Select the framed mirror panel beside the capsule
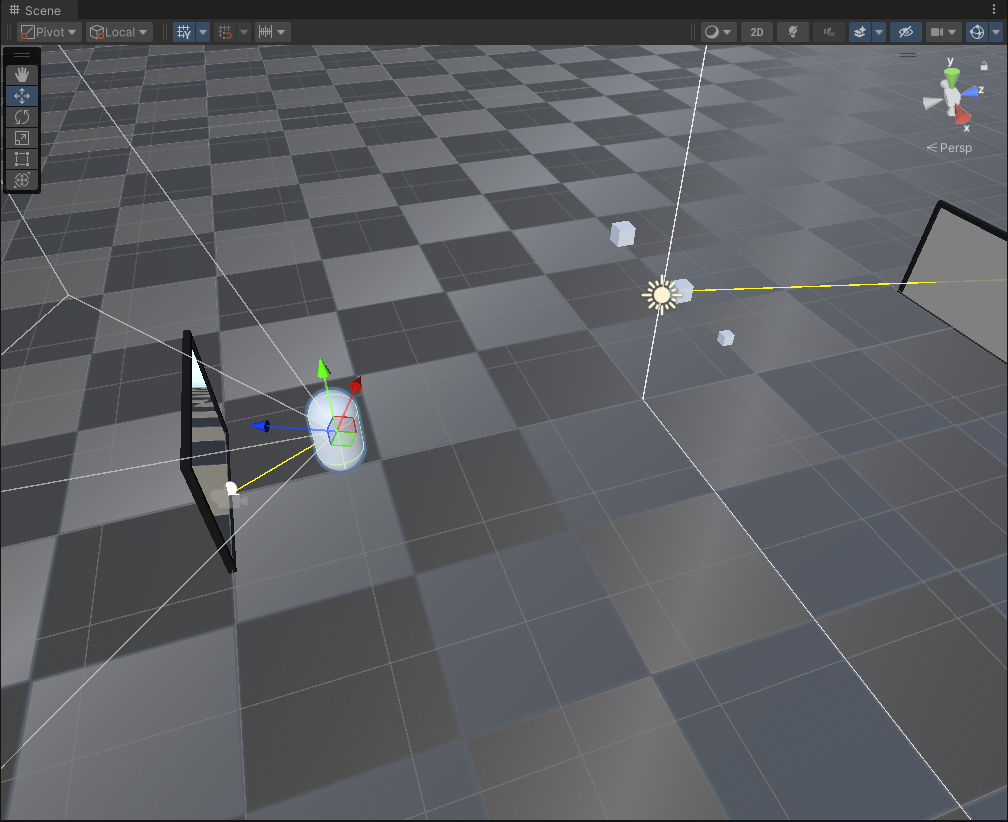The image size is (1008, 822). pos(208,450)
